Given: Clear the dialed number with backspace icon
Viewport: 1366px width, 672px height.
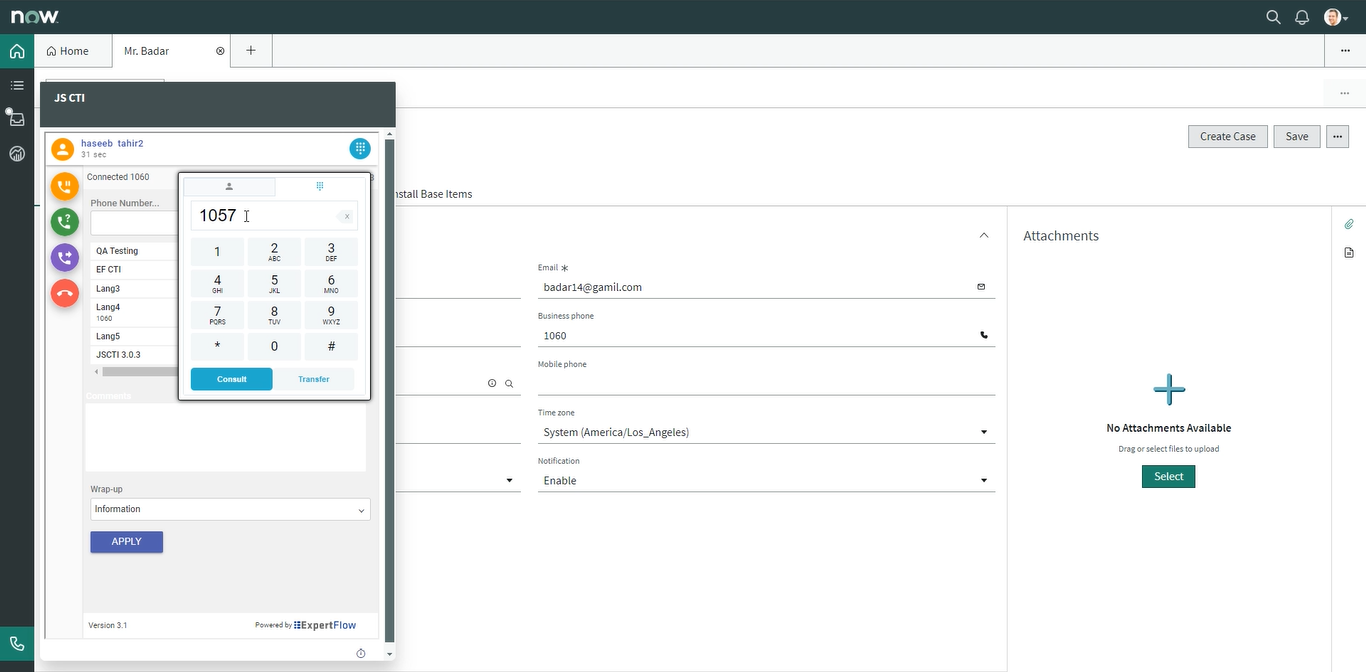Looking at the screenshot, I should tap(347, 216).
